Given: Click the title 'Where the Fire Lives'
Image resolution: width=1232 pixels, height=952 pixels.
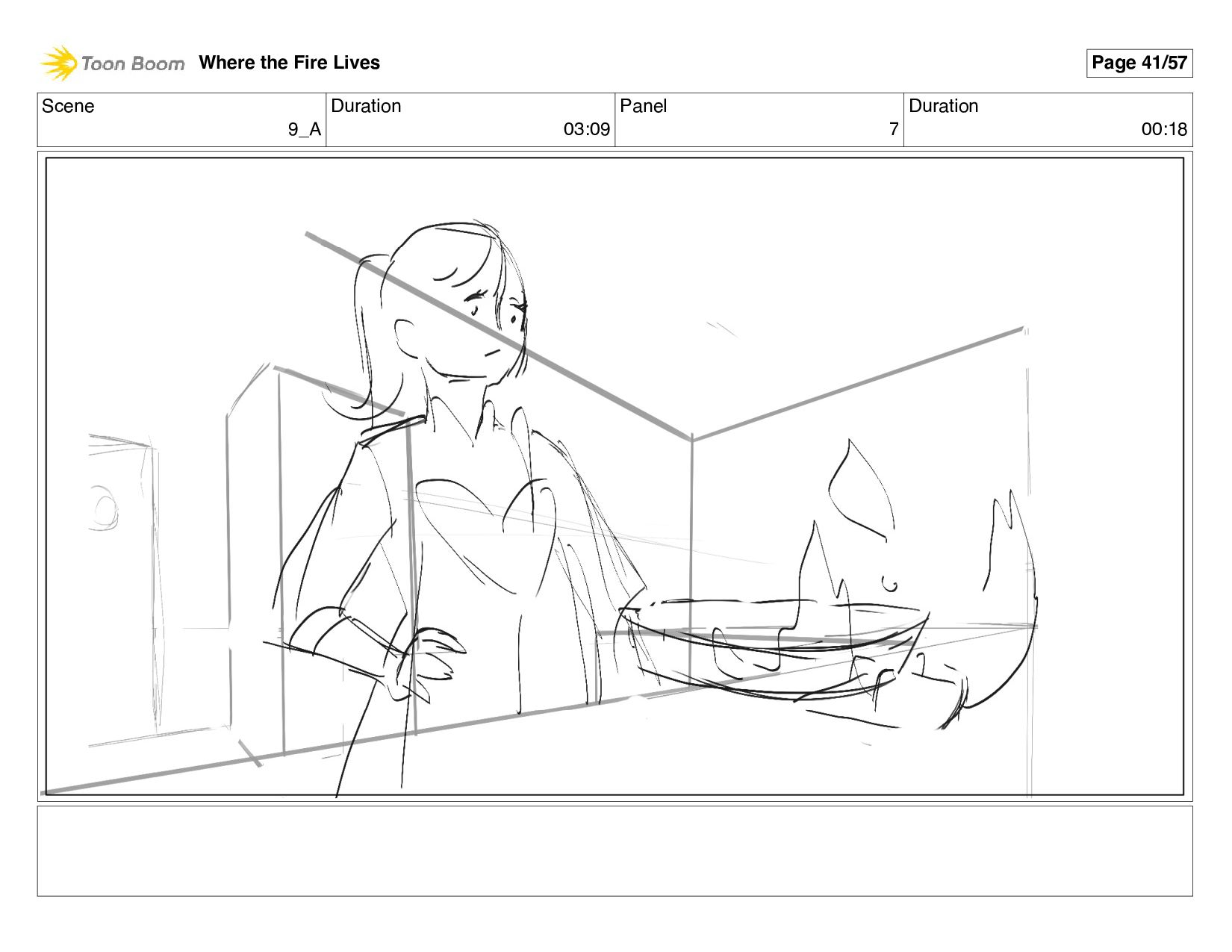Looking at the screenshot, I should (x=289, y=63).
